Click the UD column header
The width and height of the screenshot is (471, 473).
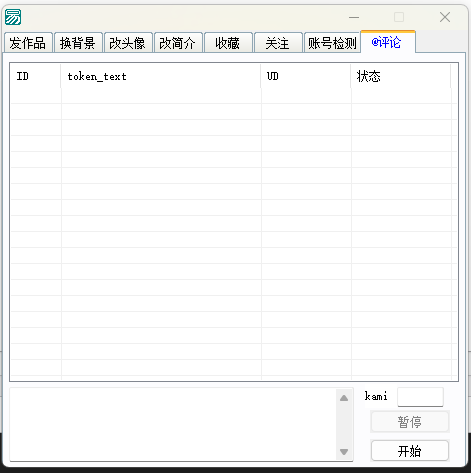click(x=306, y=76)
